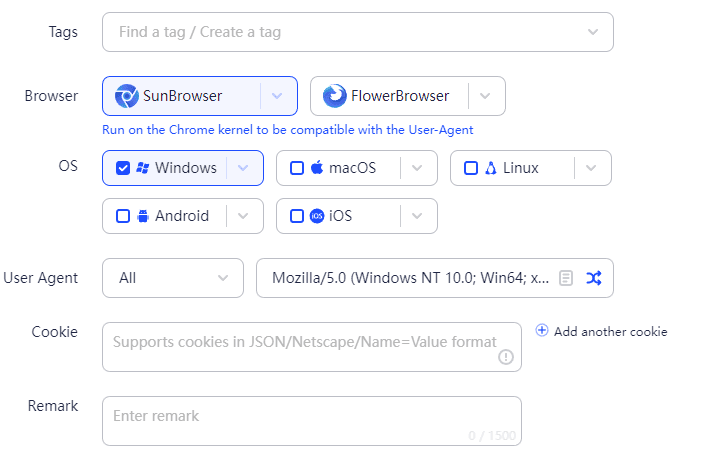Focus the Find a tag input field
This screenshot has height=451, width=725.
click(358, 32)
